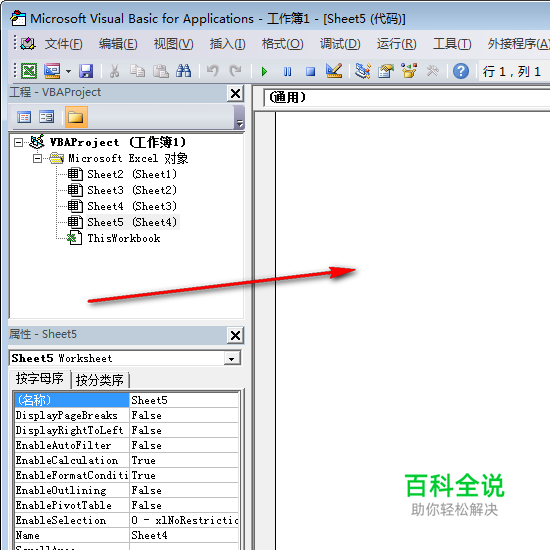The width and height of the screenshot is (550, 550).
Task: Select EnableCalculation property row
Action: (x=72, y=460)
